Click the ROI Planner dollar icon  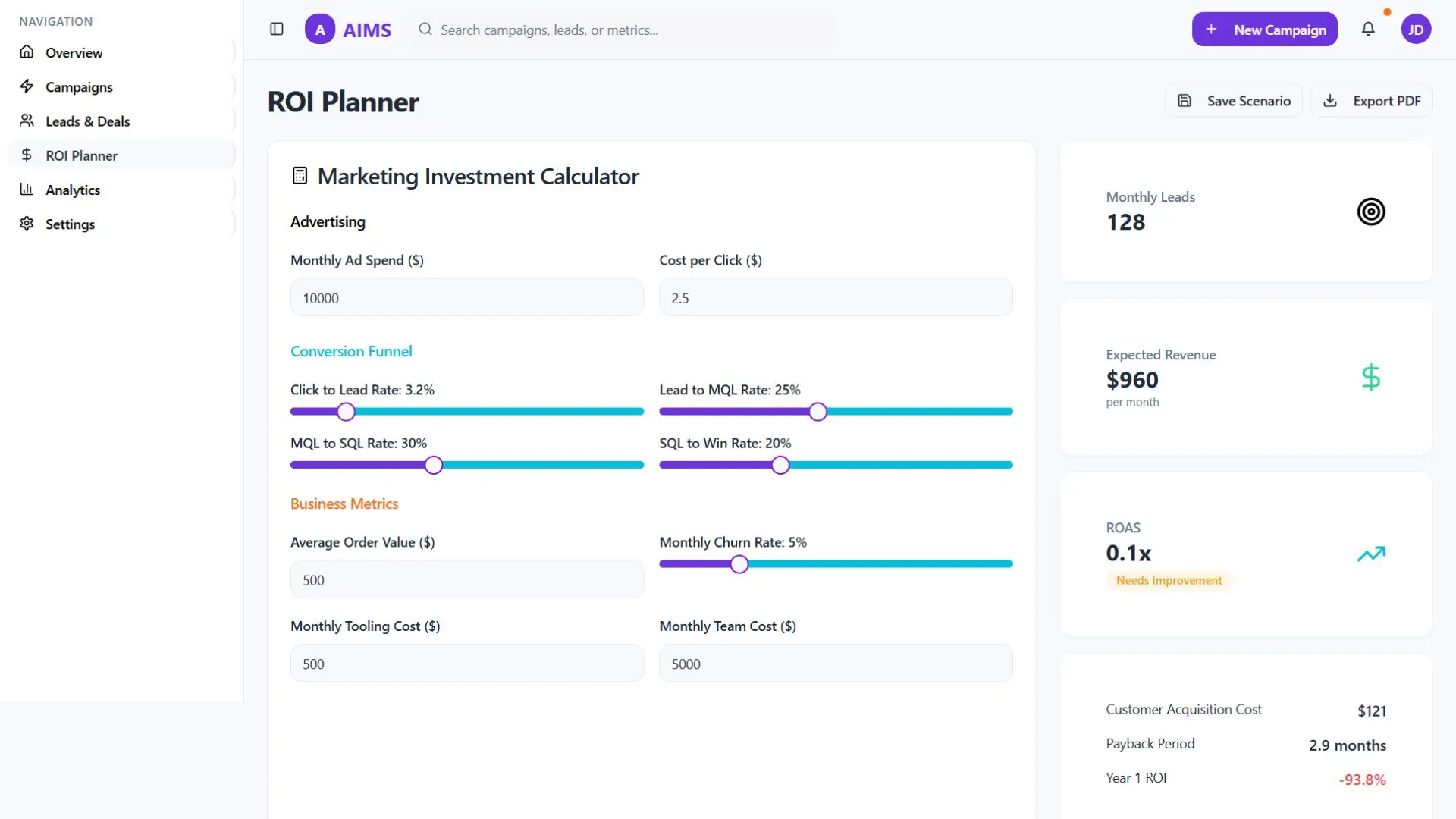point(27,155)
